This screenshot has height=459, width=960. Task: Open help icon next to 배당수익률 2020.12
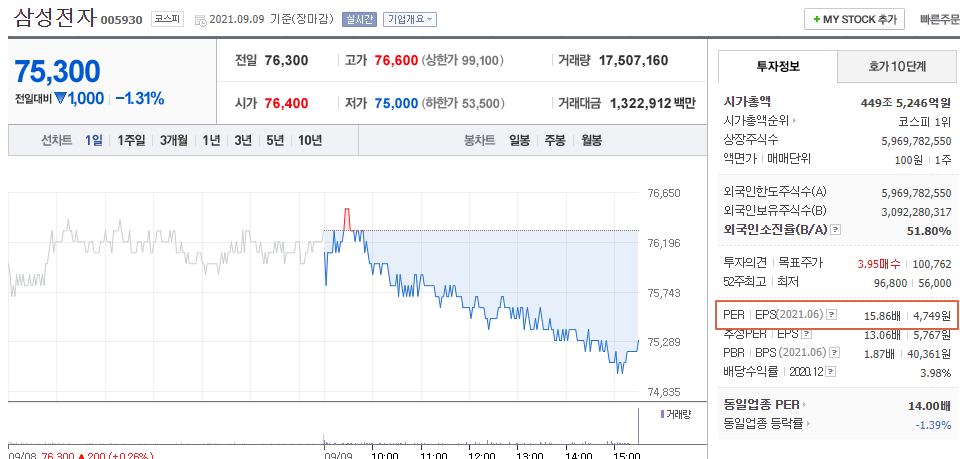click(x=831, y=372)
